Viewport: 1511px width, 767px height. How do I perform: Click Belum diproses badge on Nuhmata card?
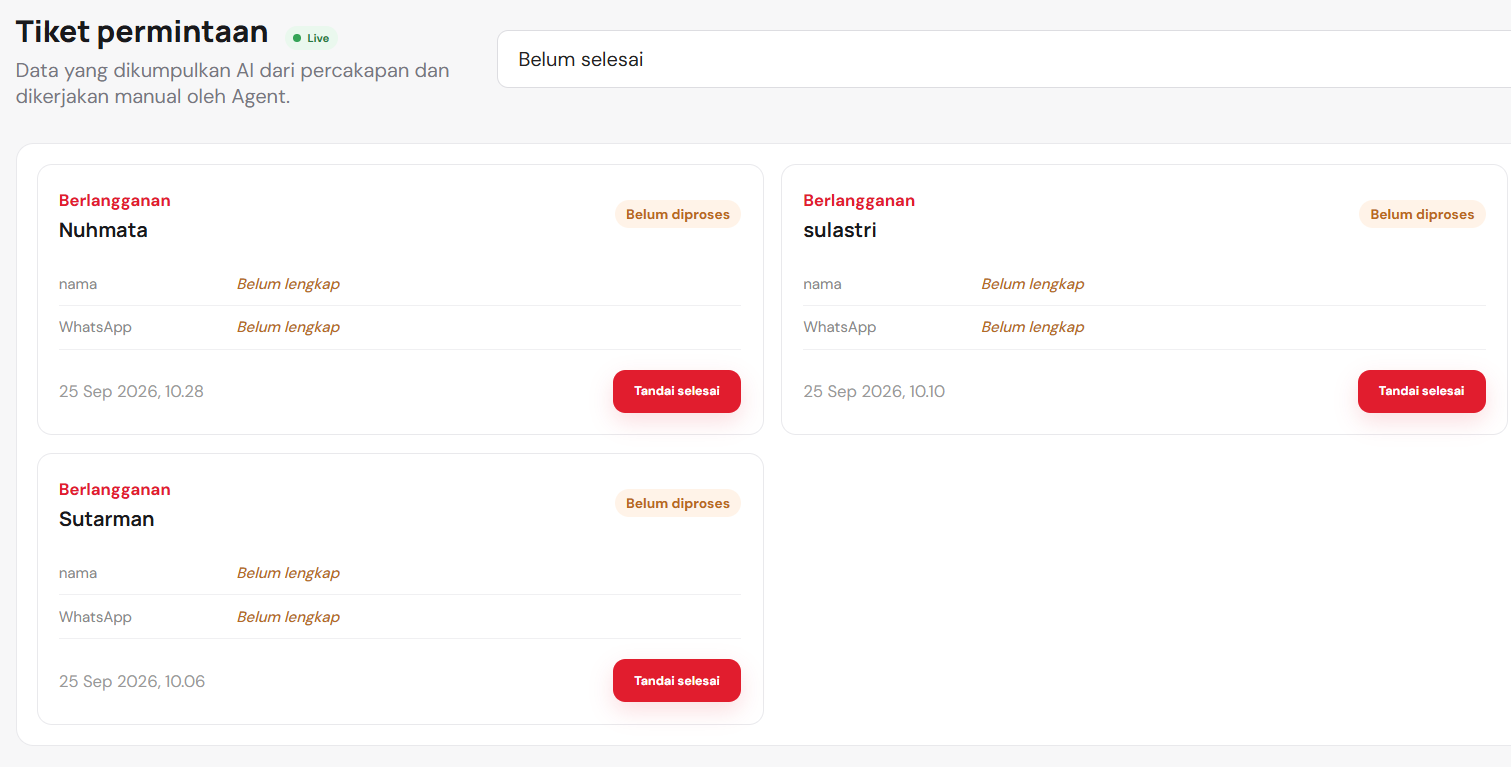point(678,214)
